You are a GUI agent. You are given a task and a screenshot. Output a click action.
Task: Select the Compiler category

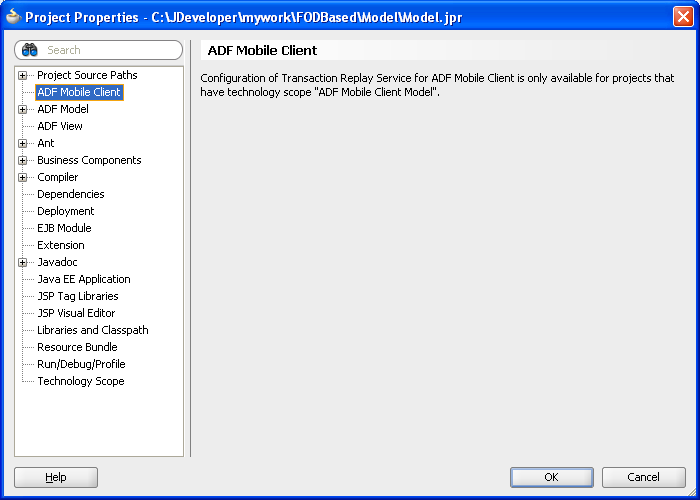pyautogui.click(x=58, y=177)
